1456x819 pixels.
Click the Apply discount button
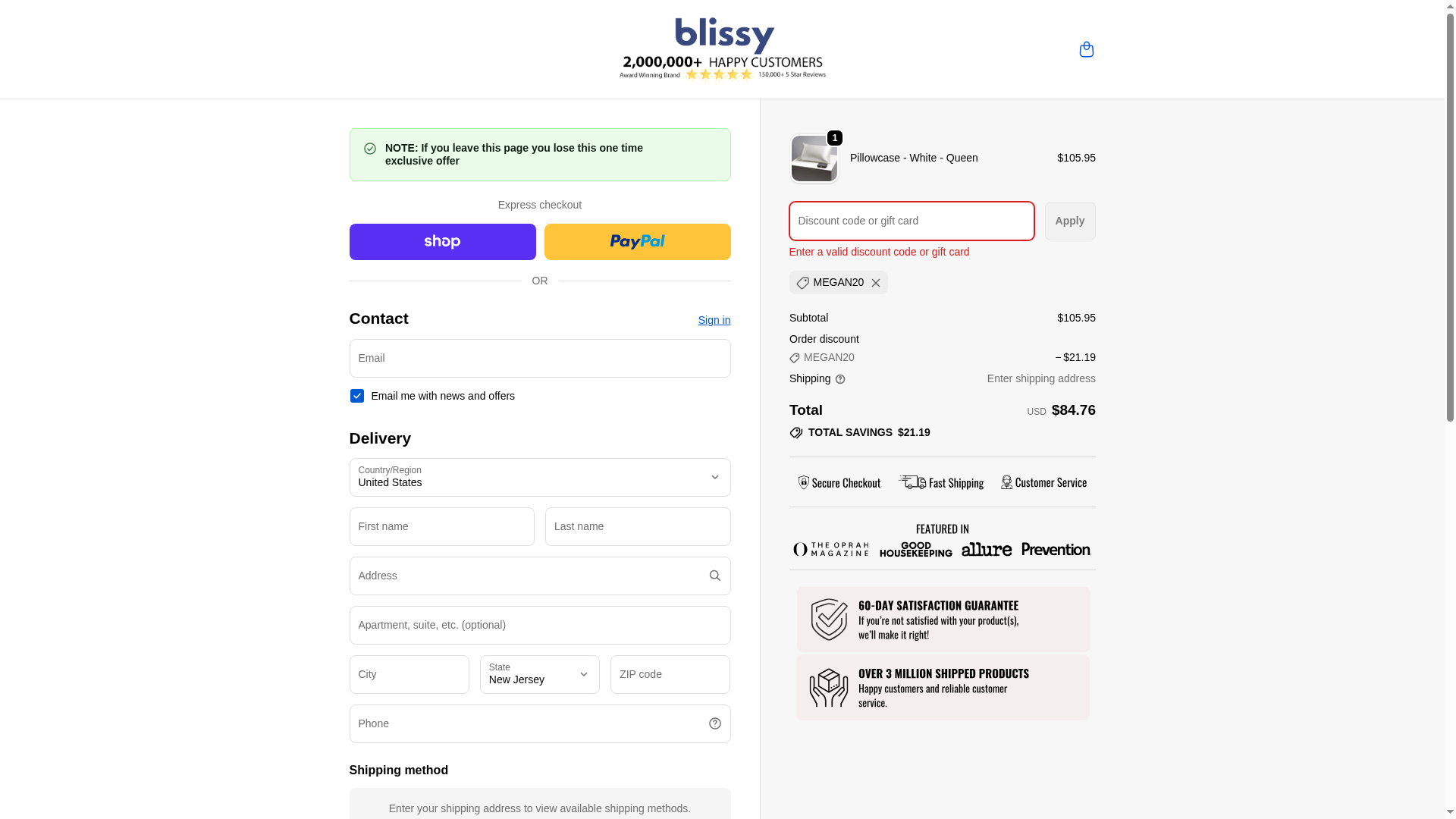1069,221
